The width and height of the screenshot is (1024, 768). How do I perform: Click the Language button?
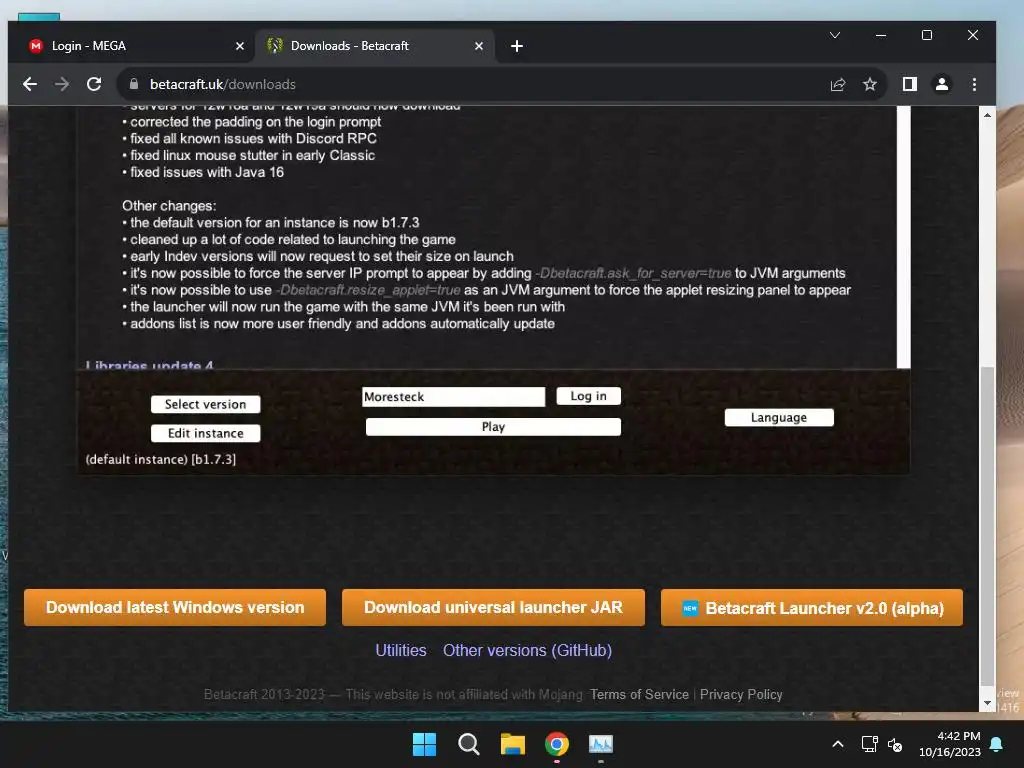(778, 417)
